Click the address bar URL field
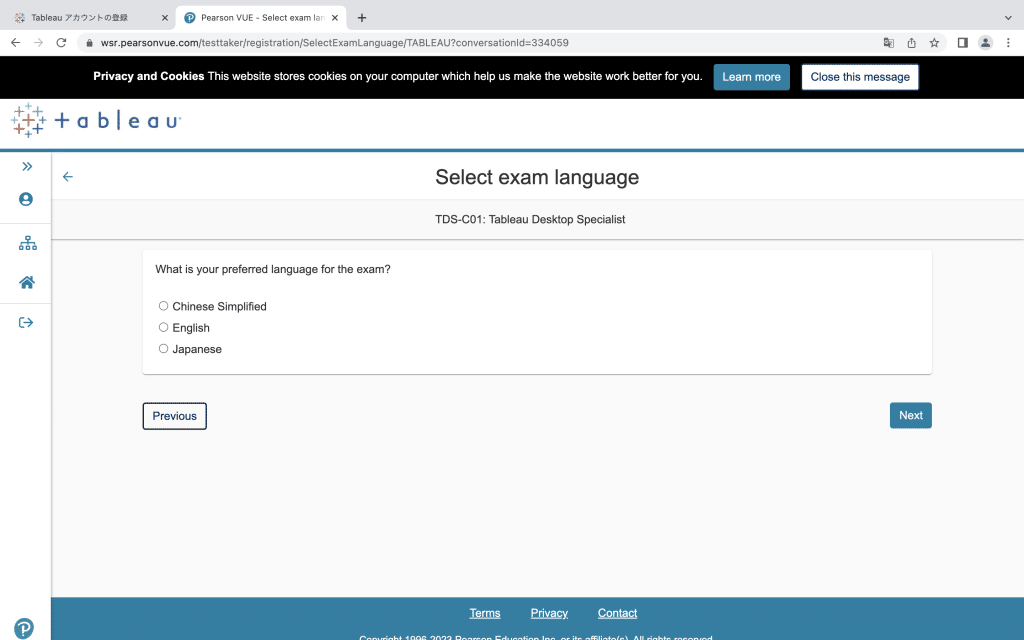 pos(480,42)
